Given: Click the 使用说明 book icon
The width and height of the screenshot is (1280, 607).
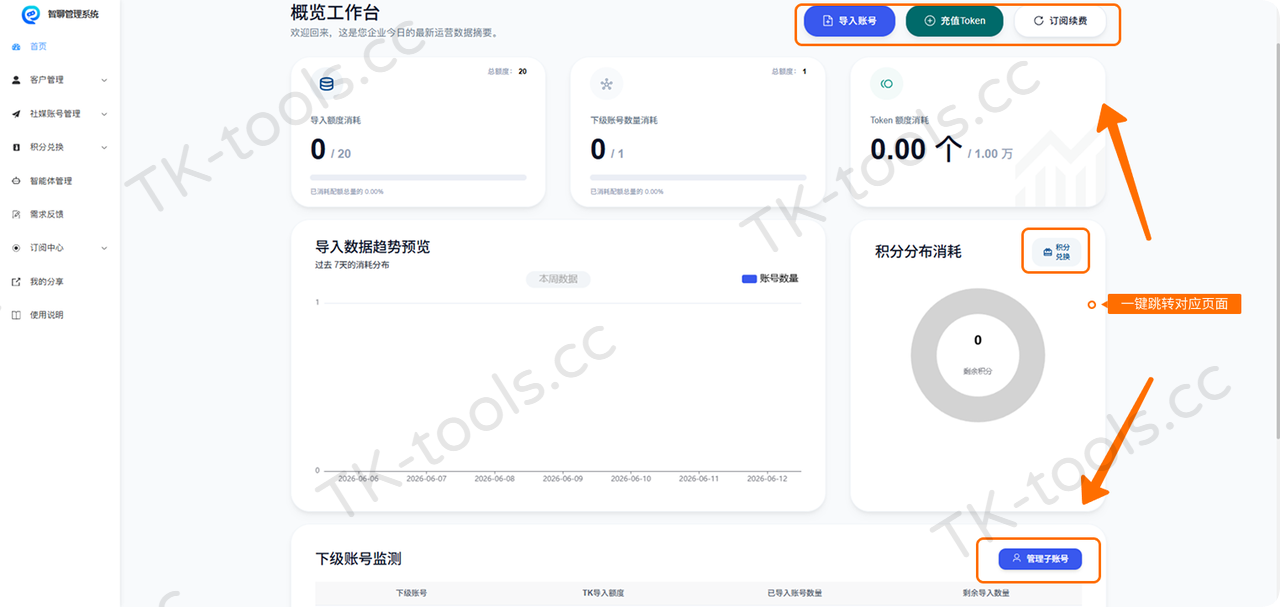Looking at the screenshot, I should click(16, 315).
